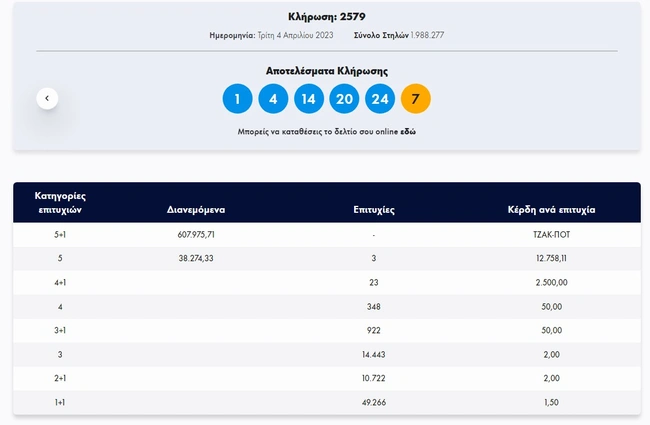Select the blue ball number 20
The width and height of the screenshot is (650, 425).
(344, 99)
